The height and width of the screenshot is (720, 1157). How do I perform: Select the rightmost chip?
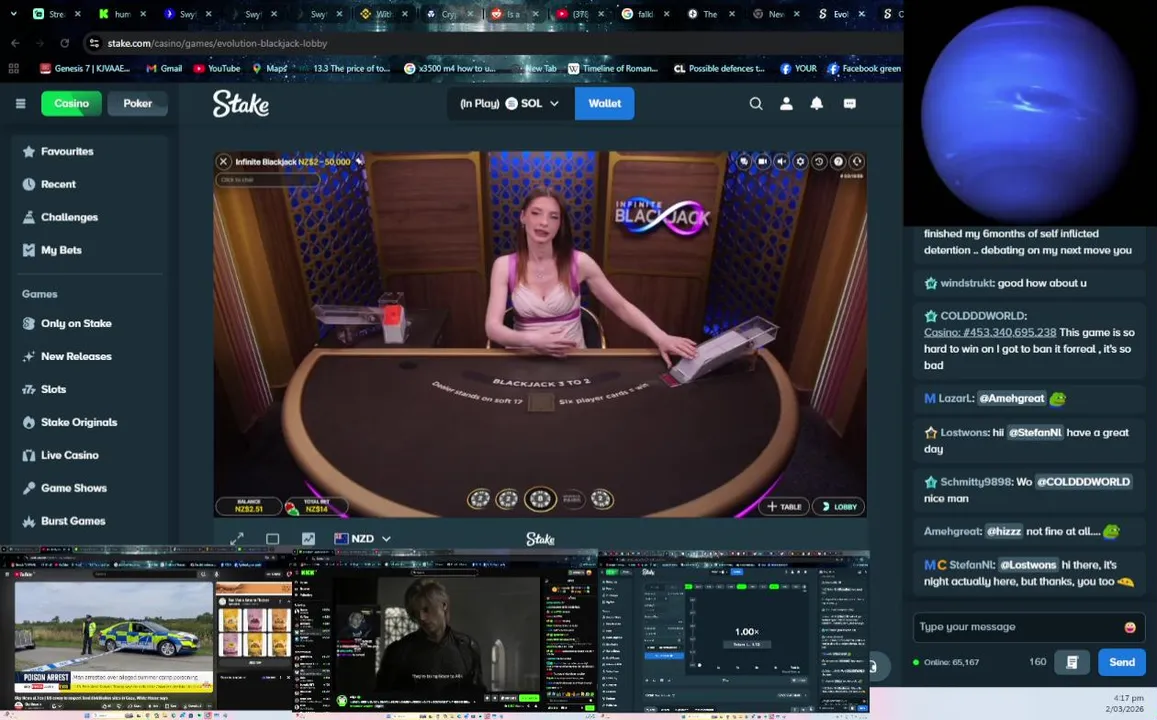click(x=601, y=499)
